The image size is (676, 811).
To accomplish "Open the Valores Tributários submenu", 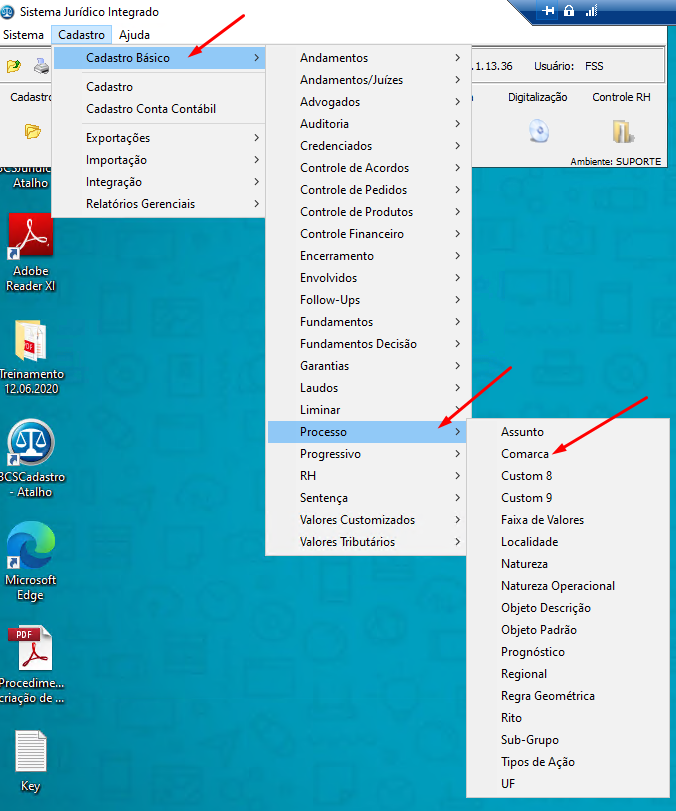I will click(x=367, y=542).
